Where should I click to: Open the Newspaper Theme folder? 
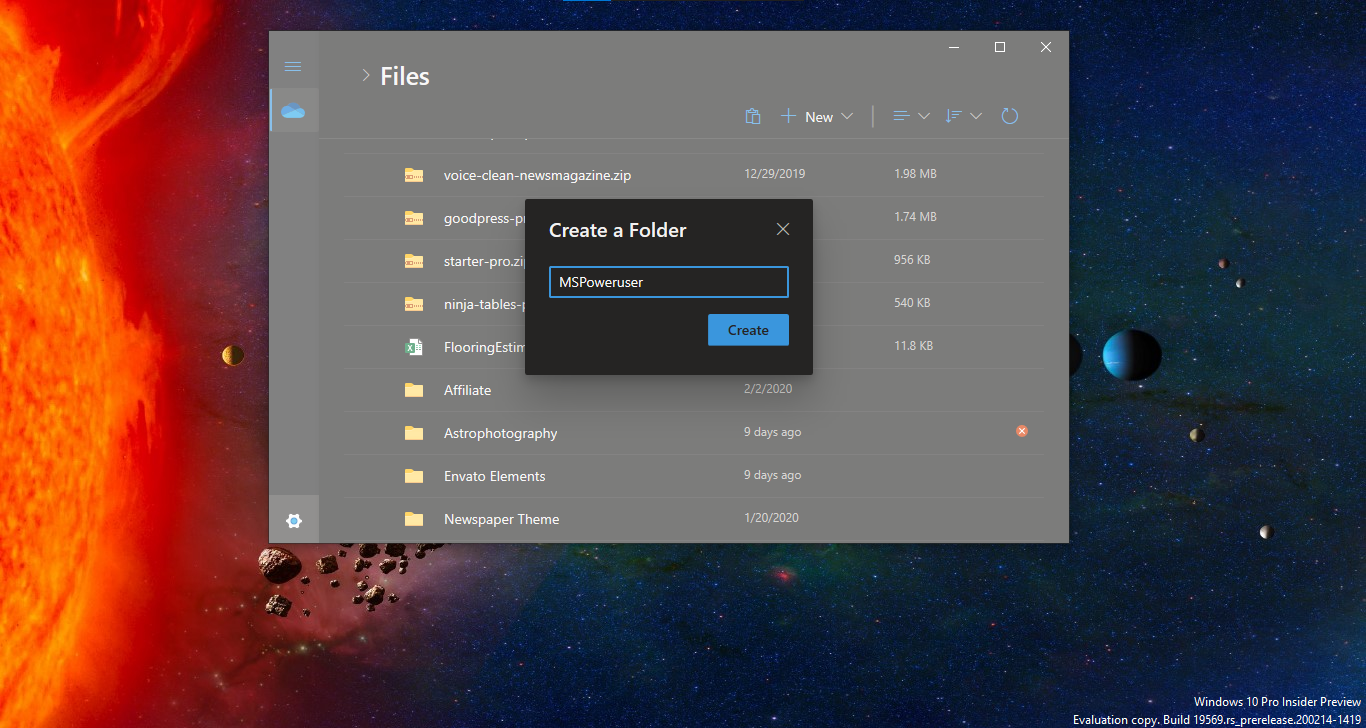click(x=501, y=519)
